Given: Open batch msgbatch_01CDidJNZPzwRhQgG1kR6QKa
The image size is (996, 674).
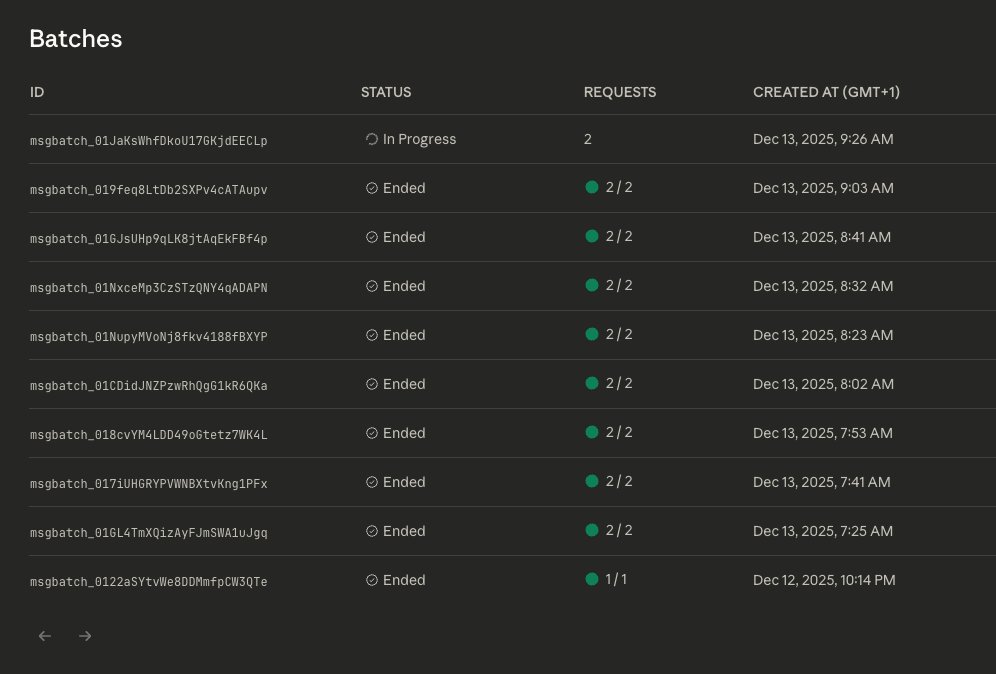Looking at the screenshot, I should (x=149, y=386).
